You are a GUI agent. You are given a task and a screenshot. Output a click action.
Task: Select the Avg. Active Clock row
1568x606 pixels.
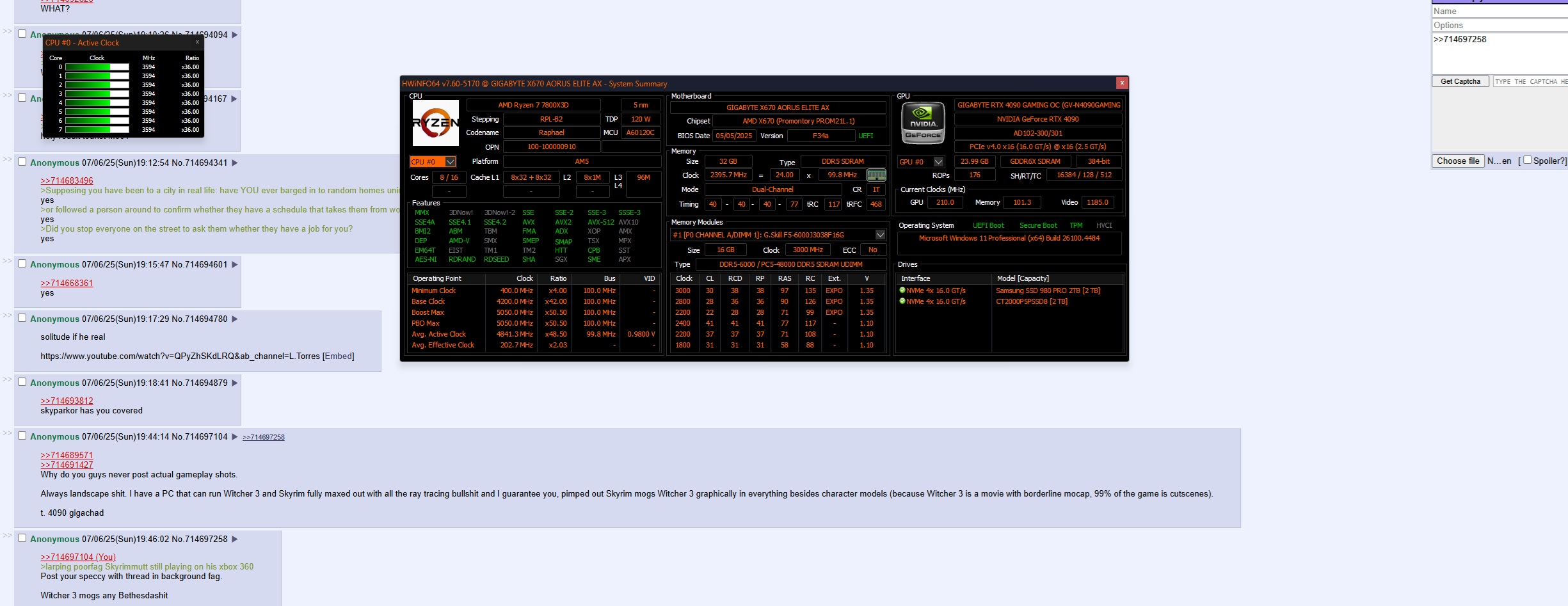534,334
